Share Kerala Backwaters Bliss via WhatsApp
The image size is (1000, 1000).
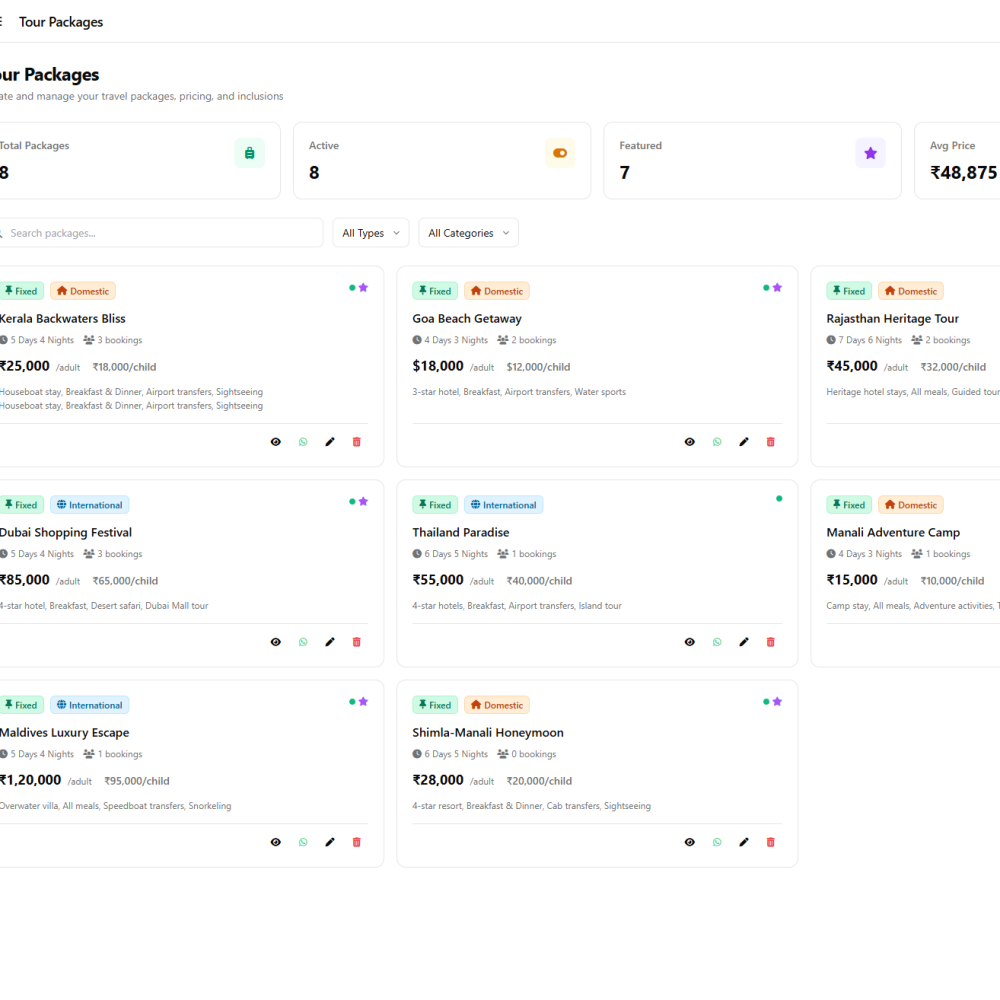pyautogui.click(x=303, y=442)
